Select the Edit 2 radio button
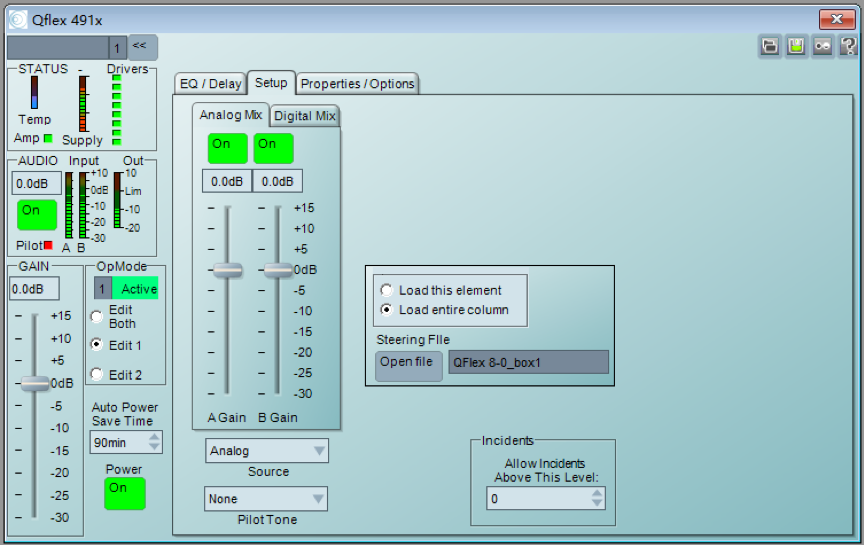Screen dimensions: 864x545 (97, 374)
